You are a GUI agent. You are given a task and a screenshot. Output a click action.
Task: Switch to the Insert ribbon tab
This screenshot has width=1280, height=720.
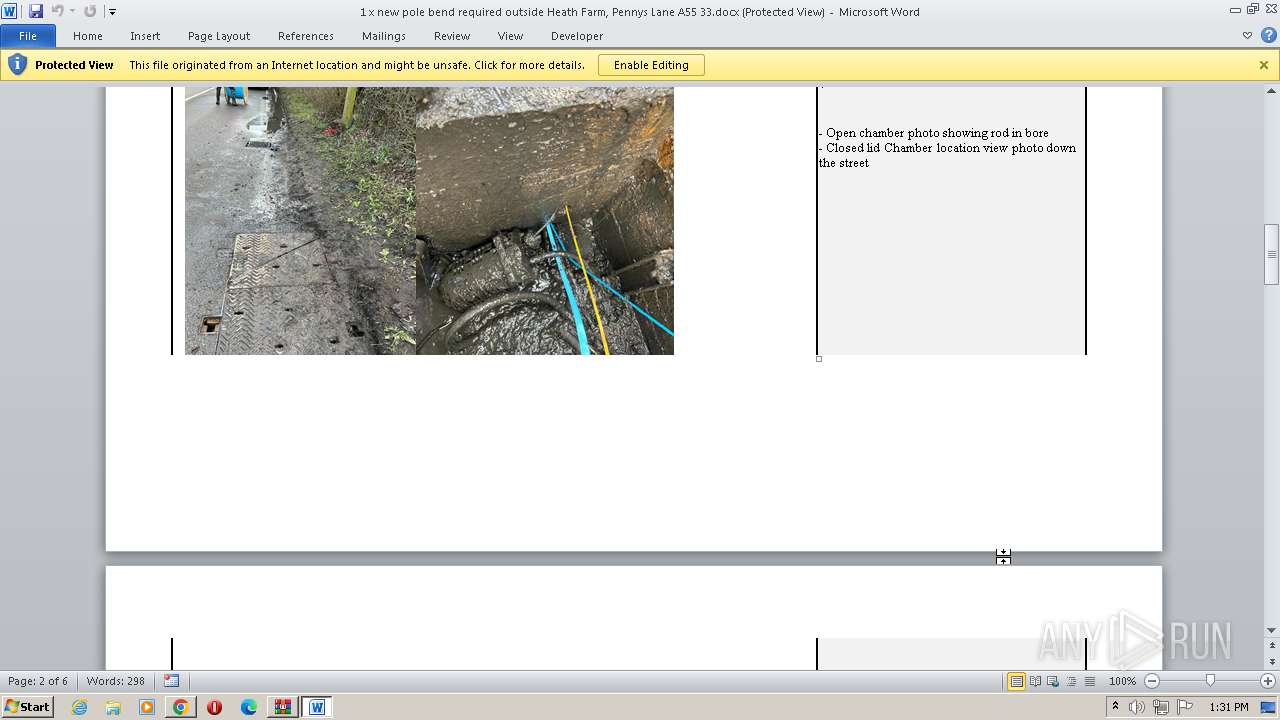click(145, 36)
